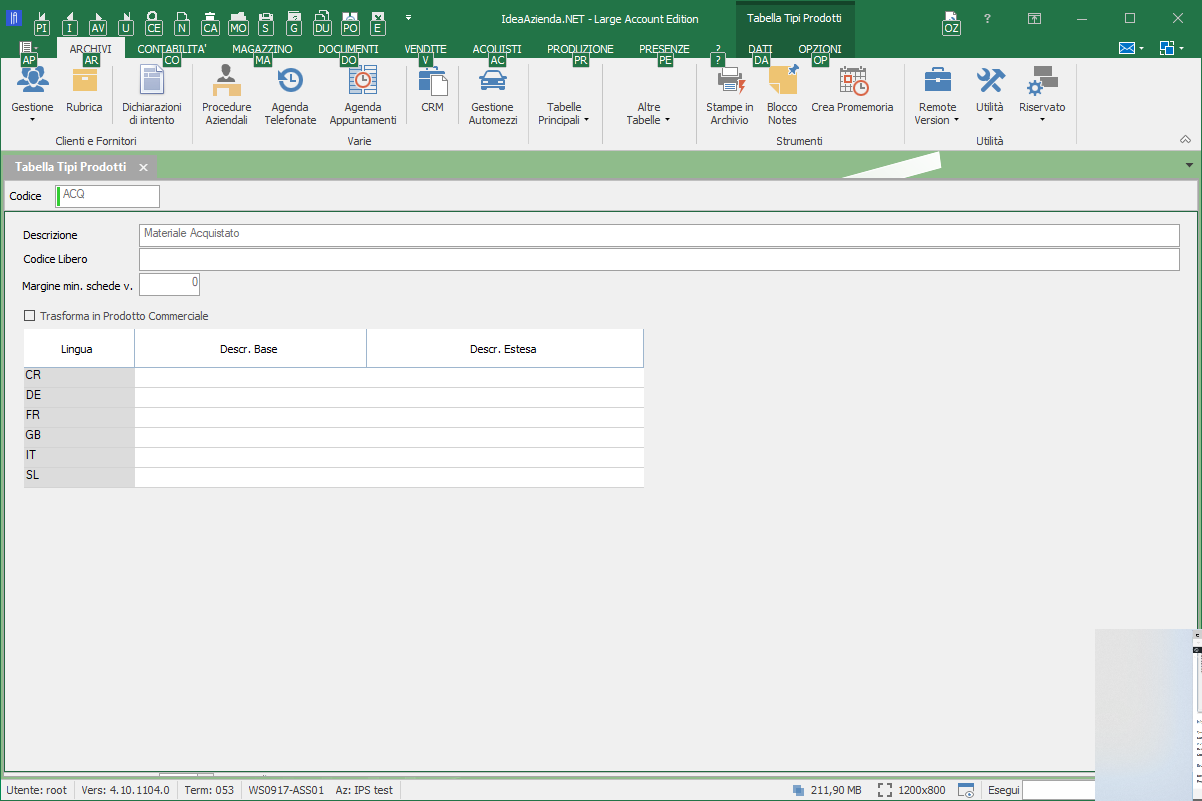The height and width of the screenshot is (801, 1202).
Task: Focus the Descrizione text field
Action: (x=660, y=235)
